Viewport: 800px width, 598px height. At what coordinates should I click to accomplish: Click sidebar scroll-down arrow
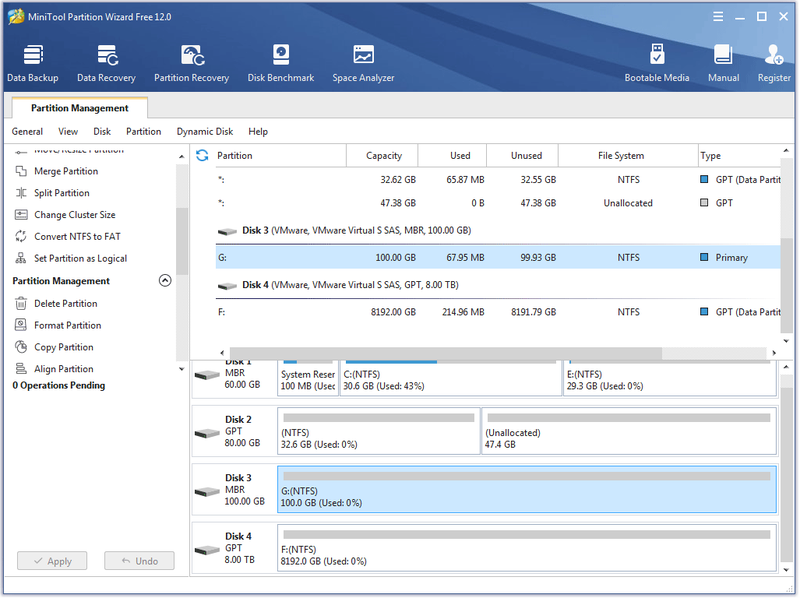[182, 369]
